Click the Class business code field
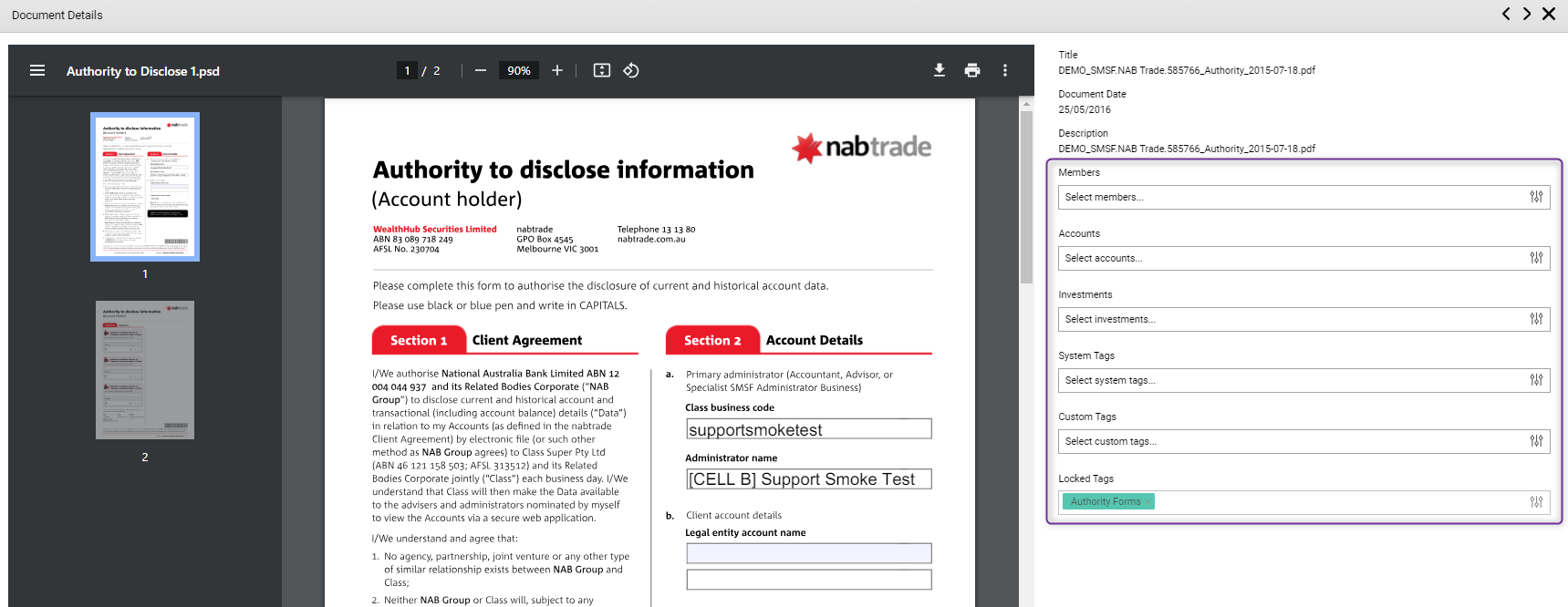The width and height of the screenshot is (1568, 607). coord(808,429)
